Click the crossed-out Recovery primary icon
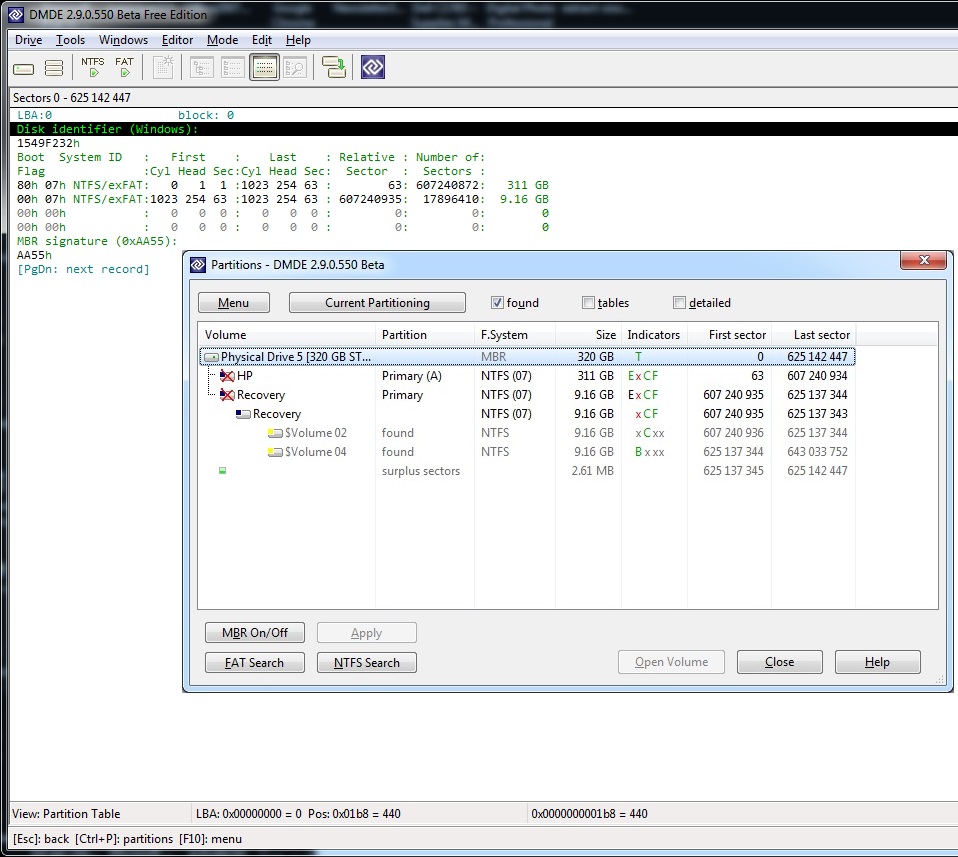This screenshot has height=857, width=958. 227,395
